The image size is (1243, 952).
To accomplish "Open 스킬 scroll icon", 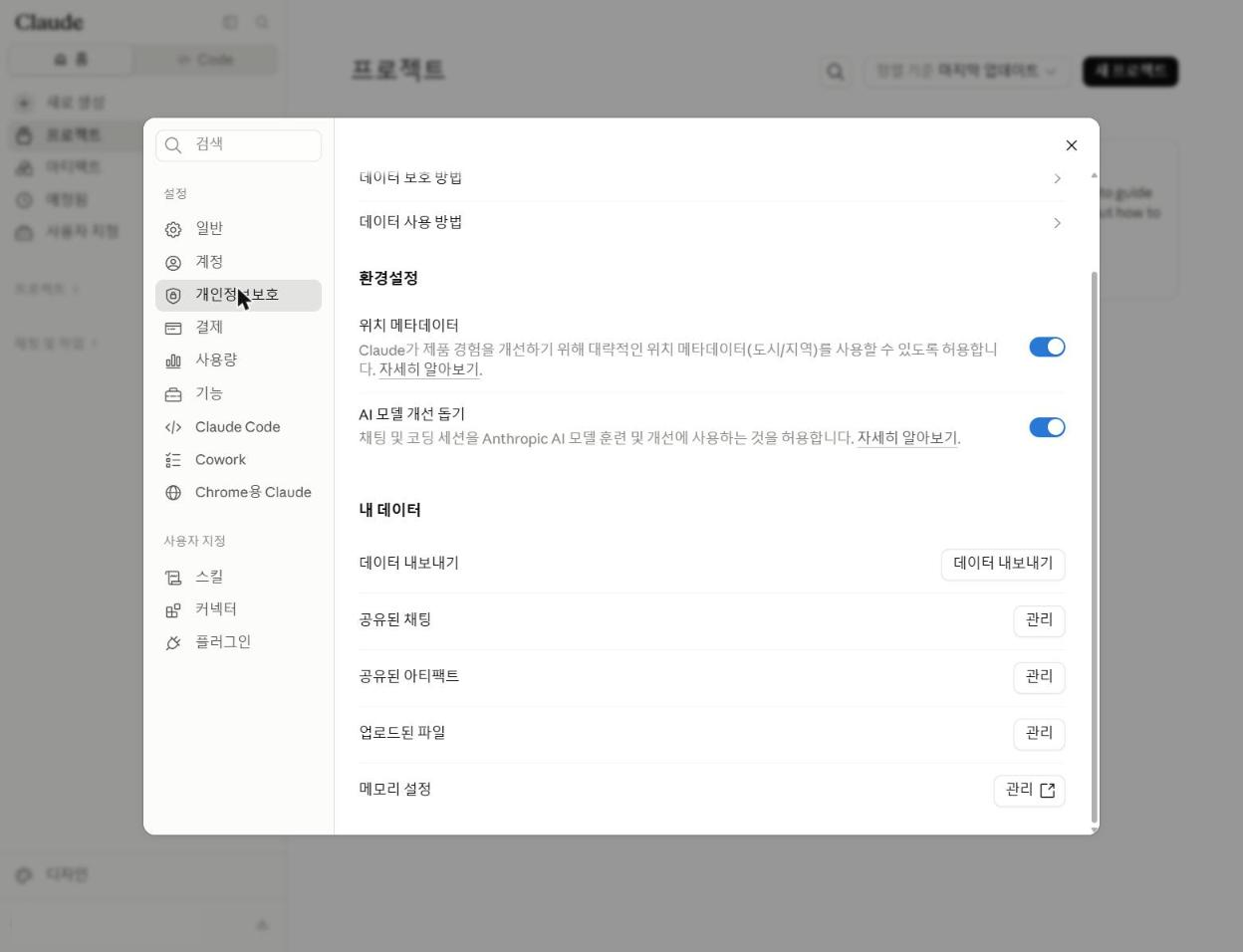I will [x=173, y=578].
